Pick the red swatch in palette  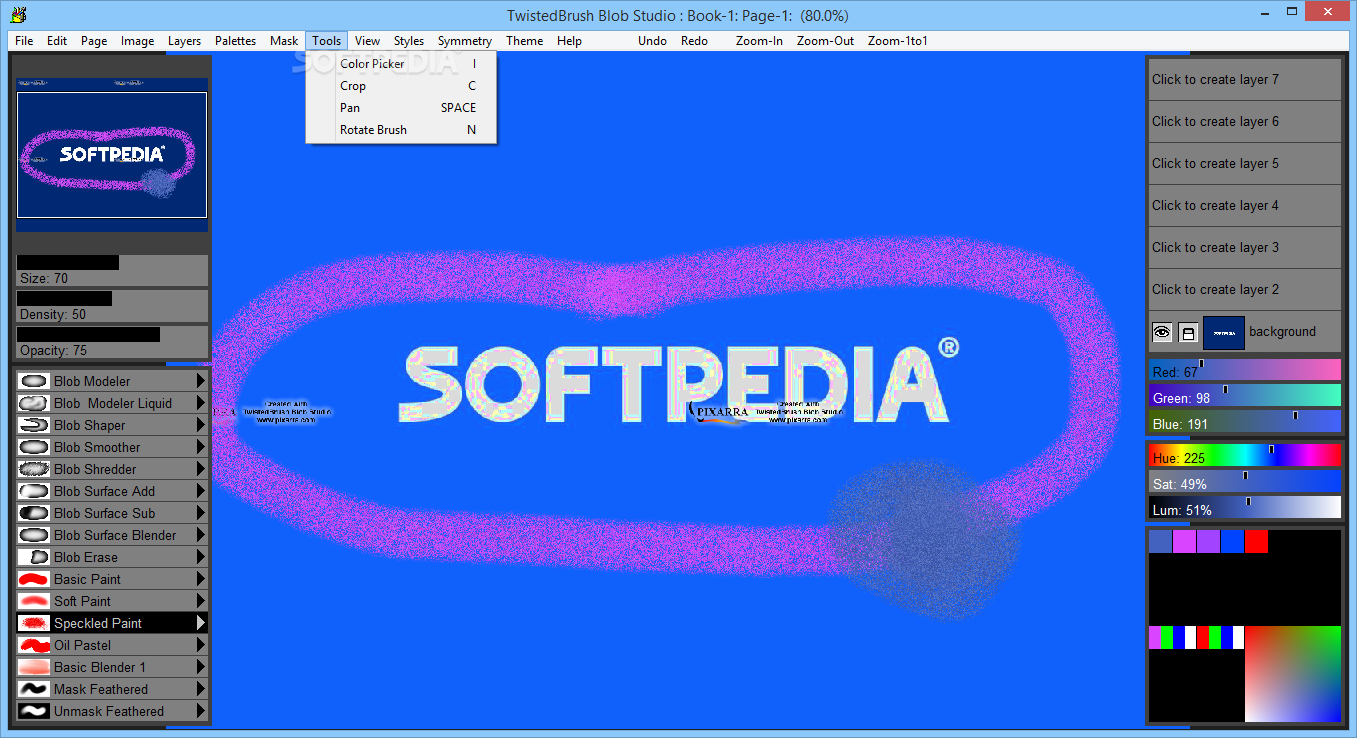(x=1256, y=541)
